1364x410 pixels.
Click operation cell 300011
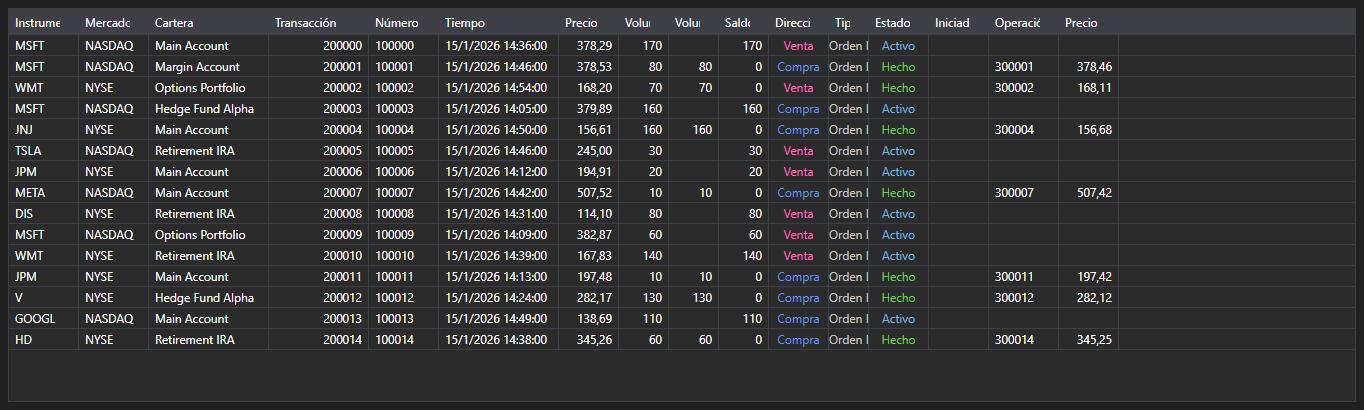(x=1023, y=277)
